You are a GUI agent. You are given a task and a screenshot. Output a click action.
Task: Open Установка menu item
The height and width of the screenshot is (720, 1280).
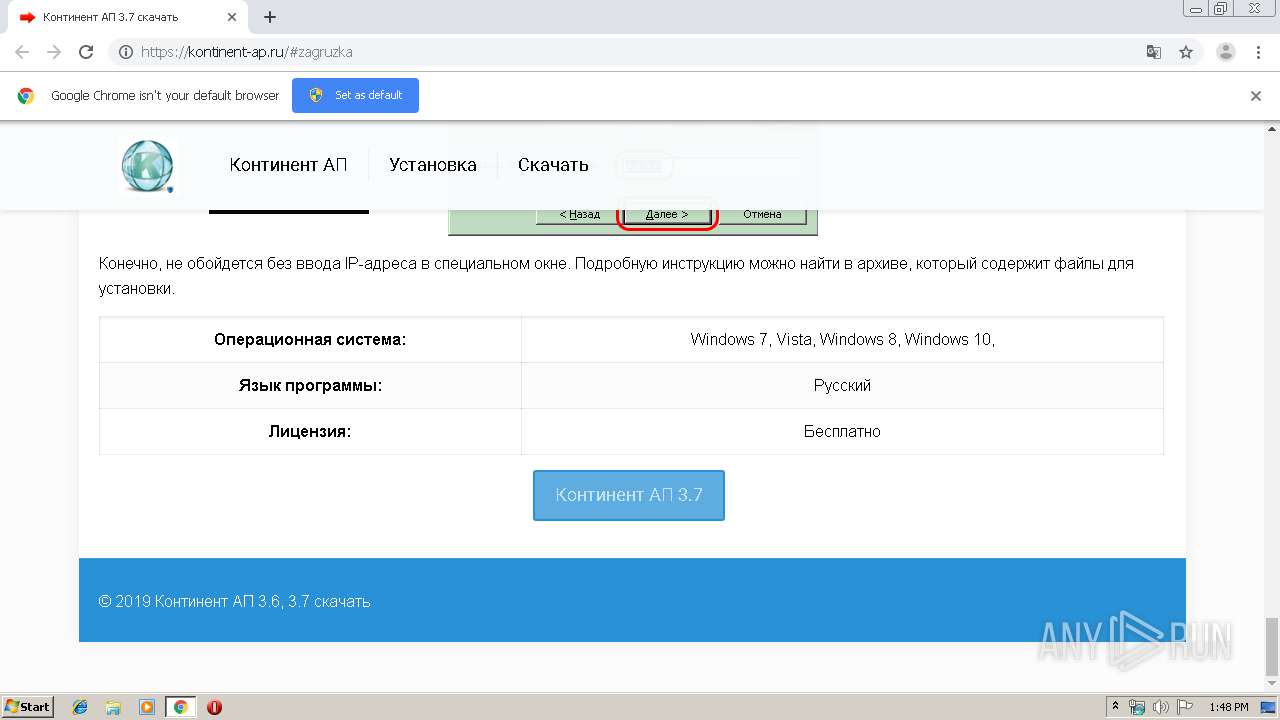click(433, 165)
